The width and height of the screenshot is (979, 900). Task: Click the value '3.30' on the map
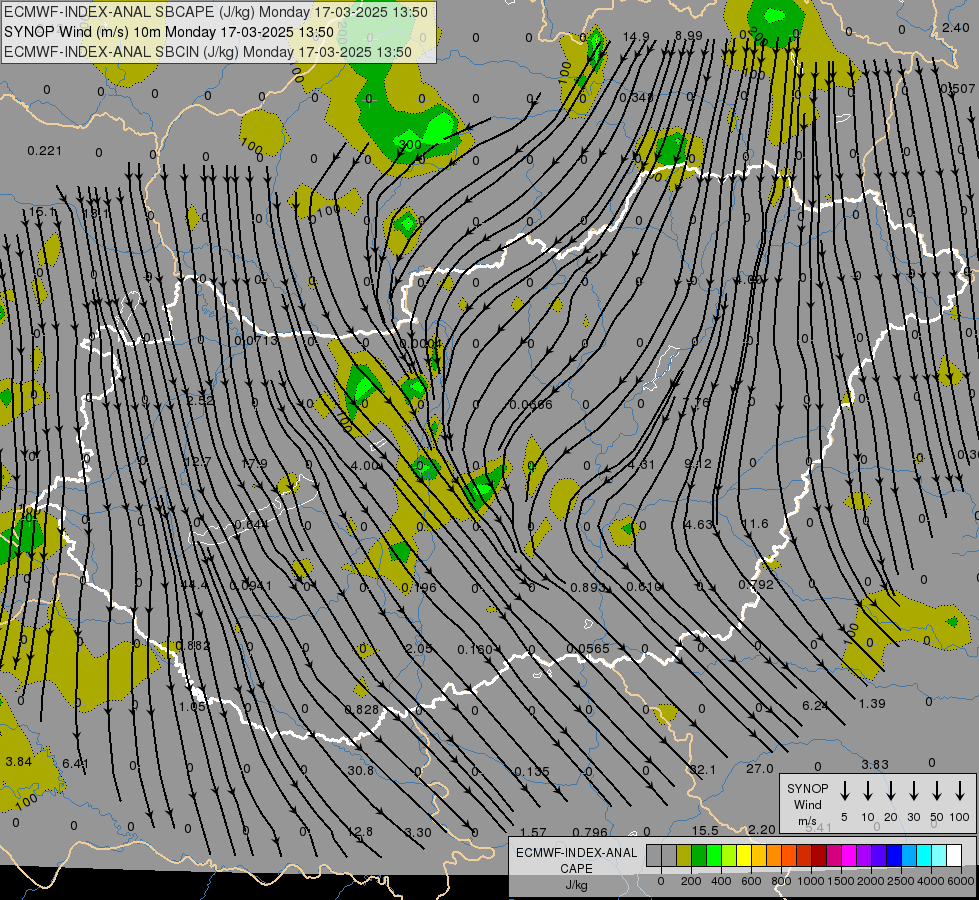[x=418, y=833]
